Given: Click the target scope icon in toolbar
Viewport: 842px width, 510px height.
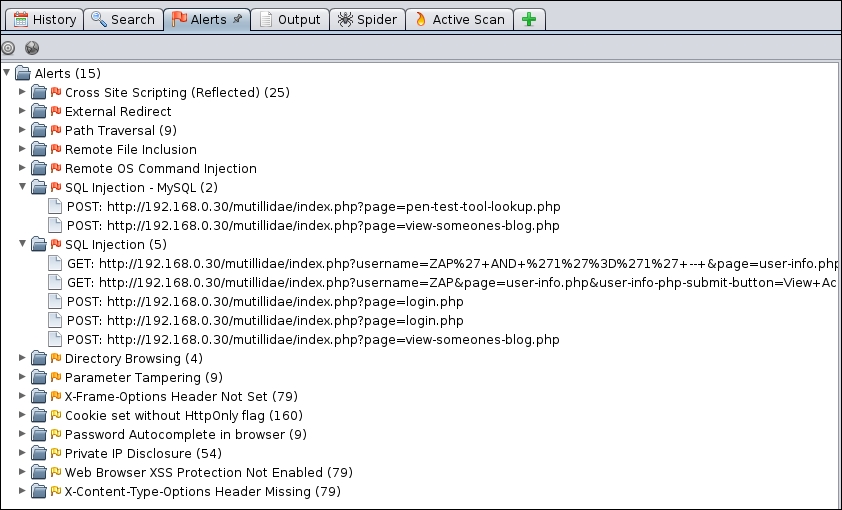Looking at the screenshot, I should point(8,48).
